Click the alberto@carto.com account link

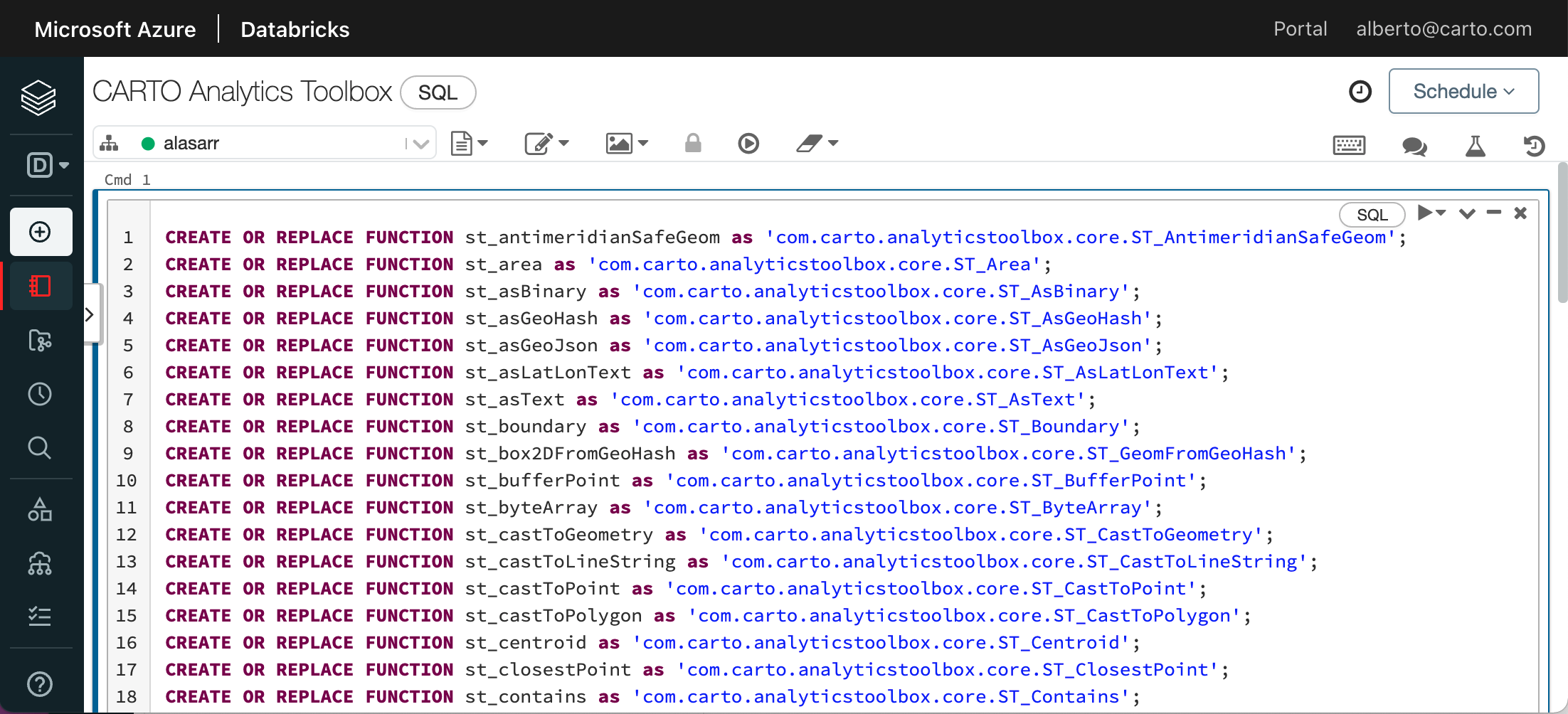(1443, 29)
